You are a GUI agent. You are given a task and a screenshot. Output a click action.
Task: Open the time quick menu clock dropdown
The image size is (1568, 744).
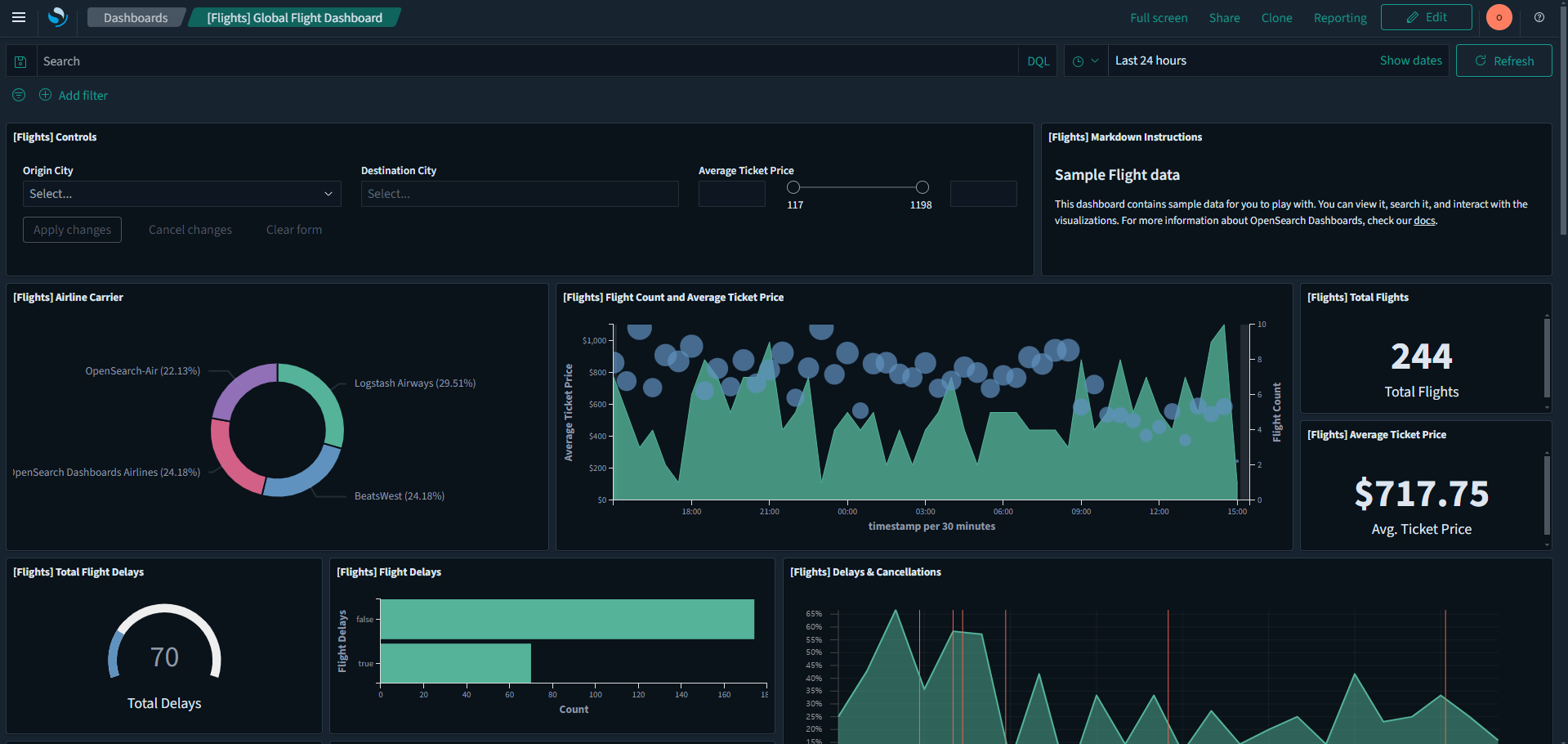[x=1086, y=61]
